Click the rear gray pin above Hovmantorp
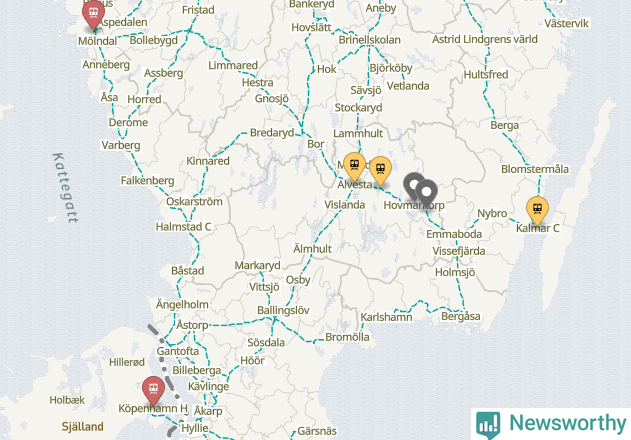Screen dimensions: 631x440 (x=412, y=186)
